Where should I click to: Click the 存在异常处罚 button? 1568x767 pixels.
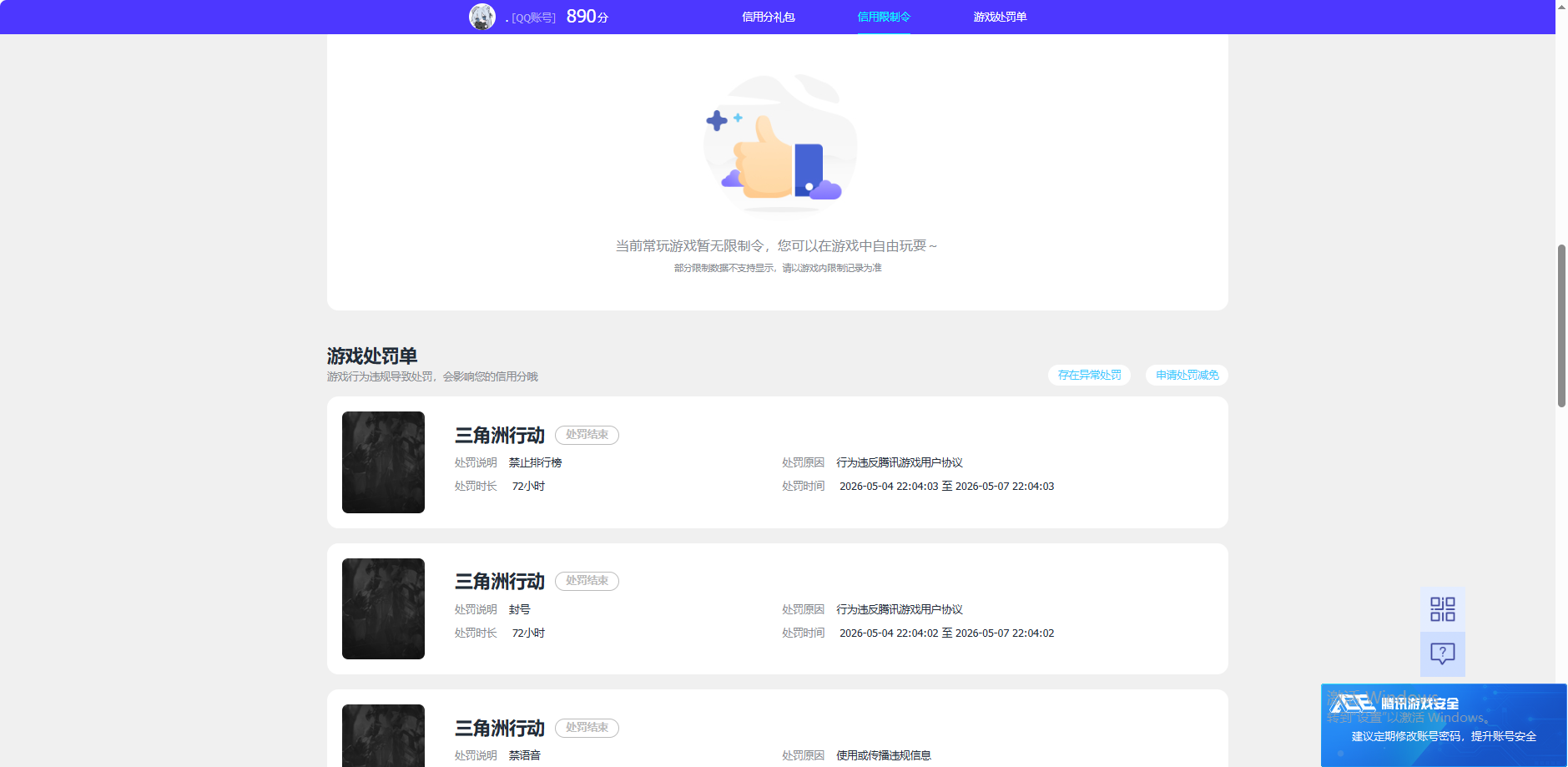point(1089,375)
